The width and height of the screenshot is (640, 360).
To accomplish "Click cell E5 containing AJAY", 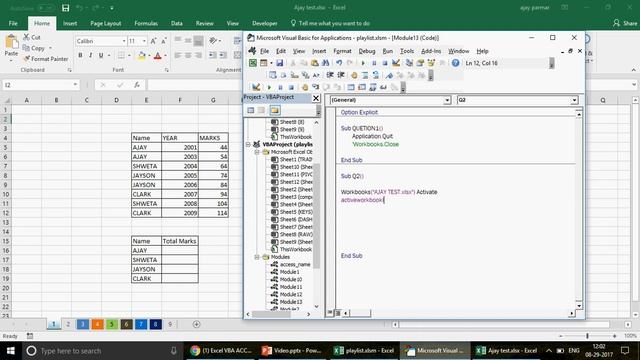I will [x=146, y=147].
